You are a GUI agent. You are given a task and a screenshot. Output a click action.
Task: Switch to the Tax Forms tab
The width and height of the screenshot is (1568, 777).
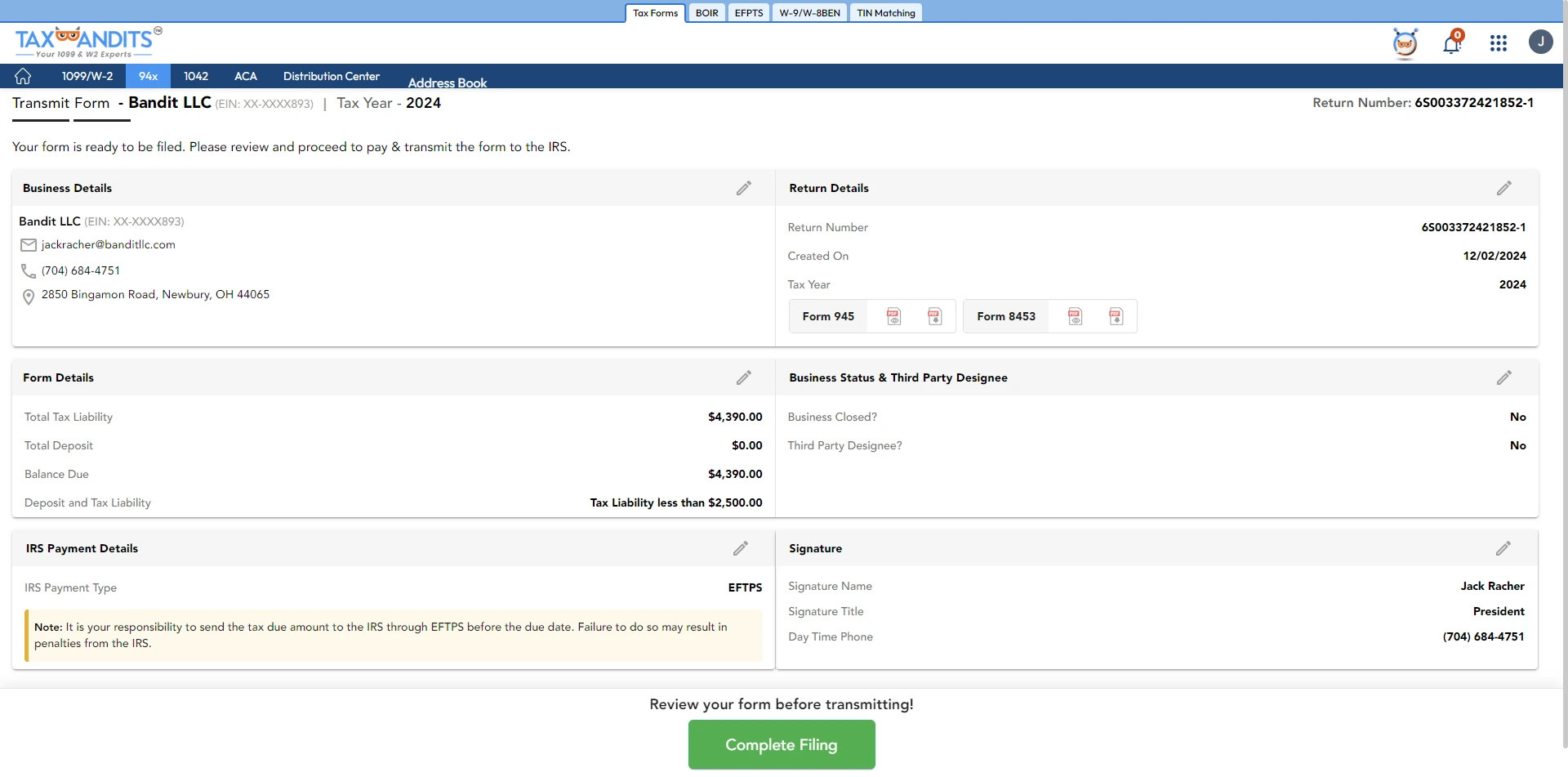tap(655, 13)
